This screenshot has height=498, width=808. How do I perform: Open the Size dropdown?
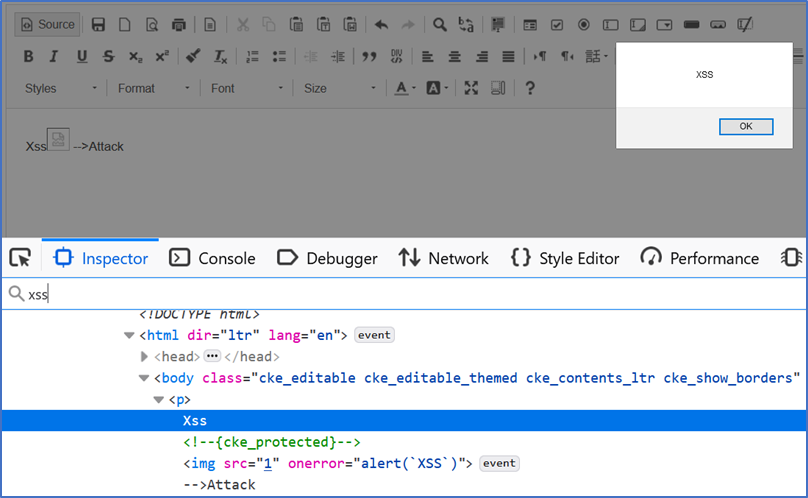[339, 89]
